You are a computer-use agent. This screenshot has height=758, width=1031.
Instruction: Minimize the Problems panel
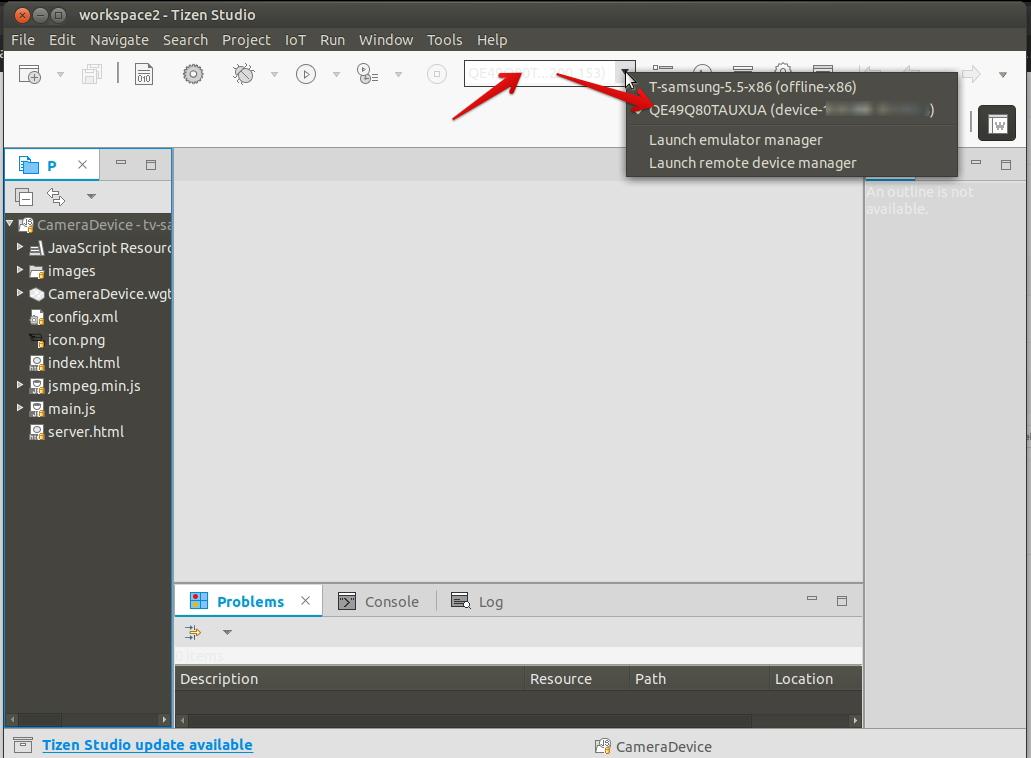click(x=812, y=599)
